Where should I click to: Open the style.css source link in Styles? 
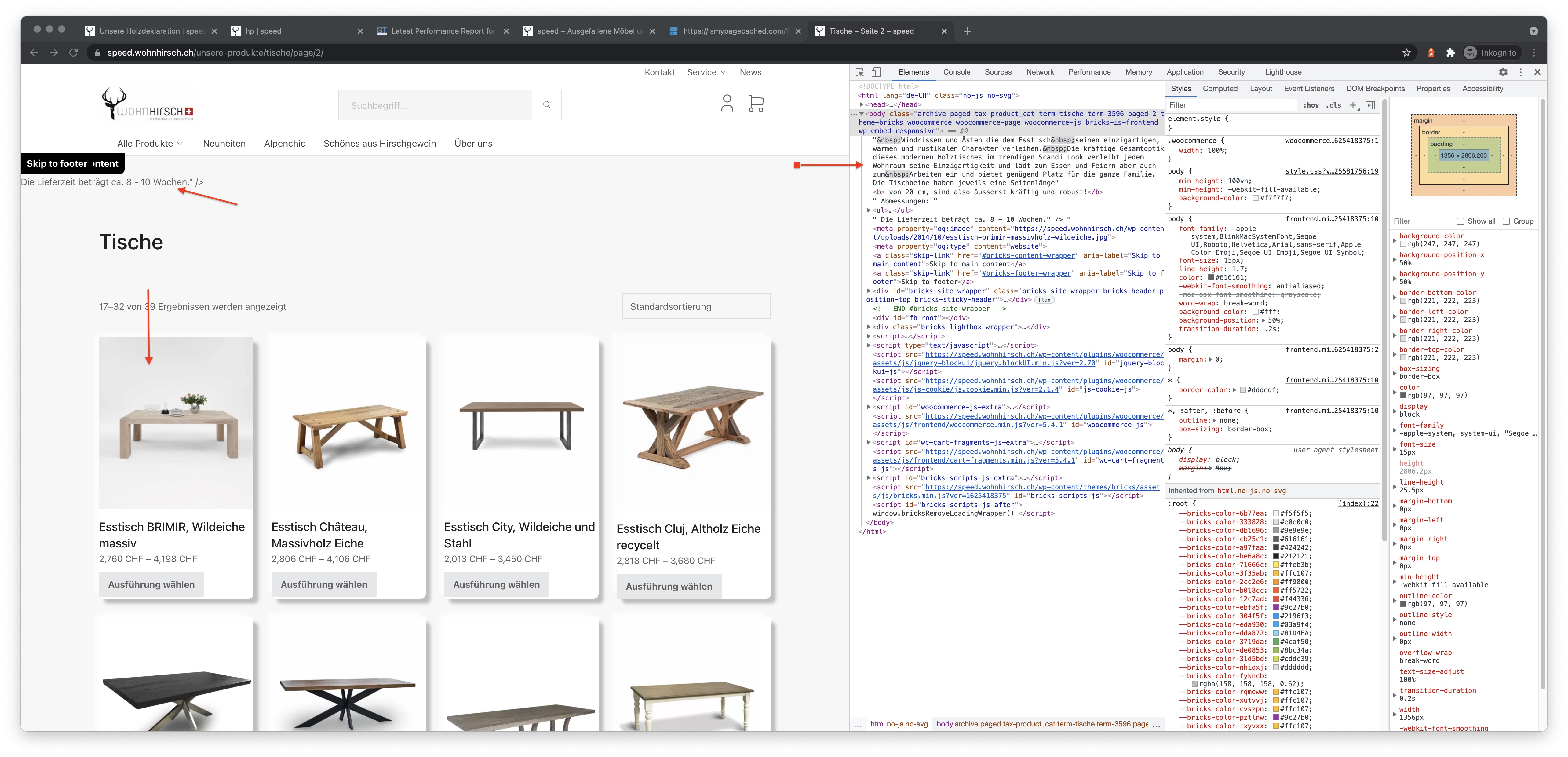(1331, 171)
